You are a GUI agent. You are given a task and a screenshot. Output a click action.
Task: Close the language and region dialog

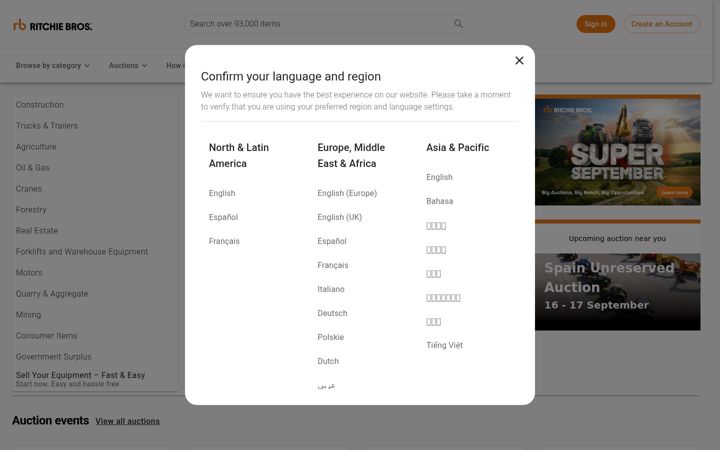[519, 61]
